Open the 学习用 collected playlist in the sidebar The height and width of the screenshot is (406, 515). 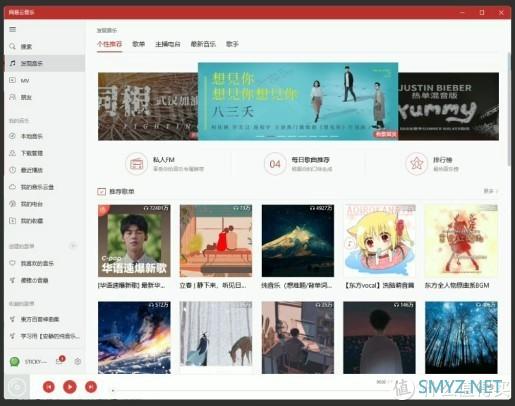click(44, 336)
